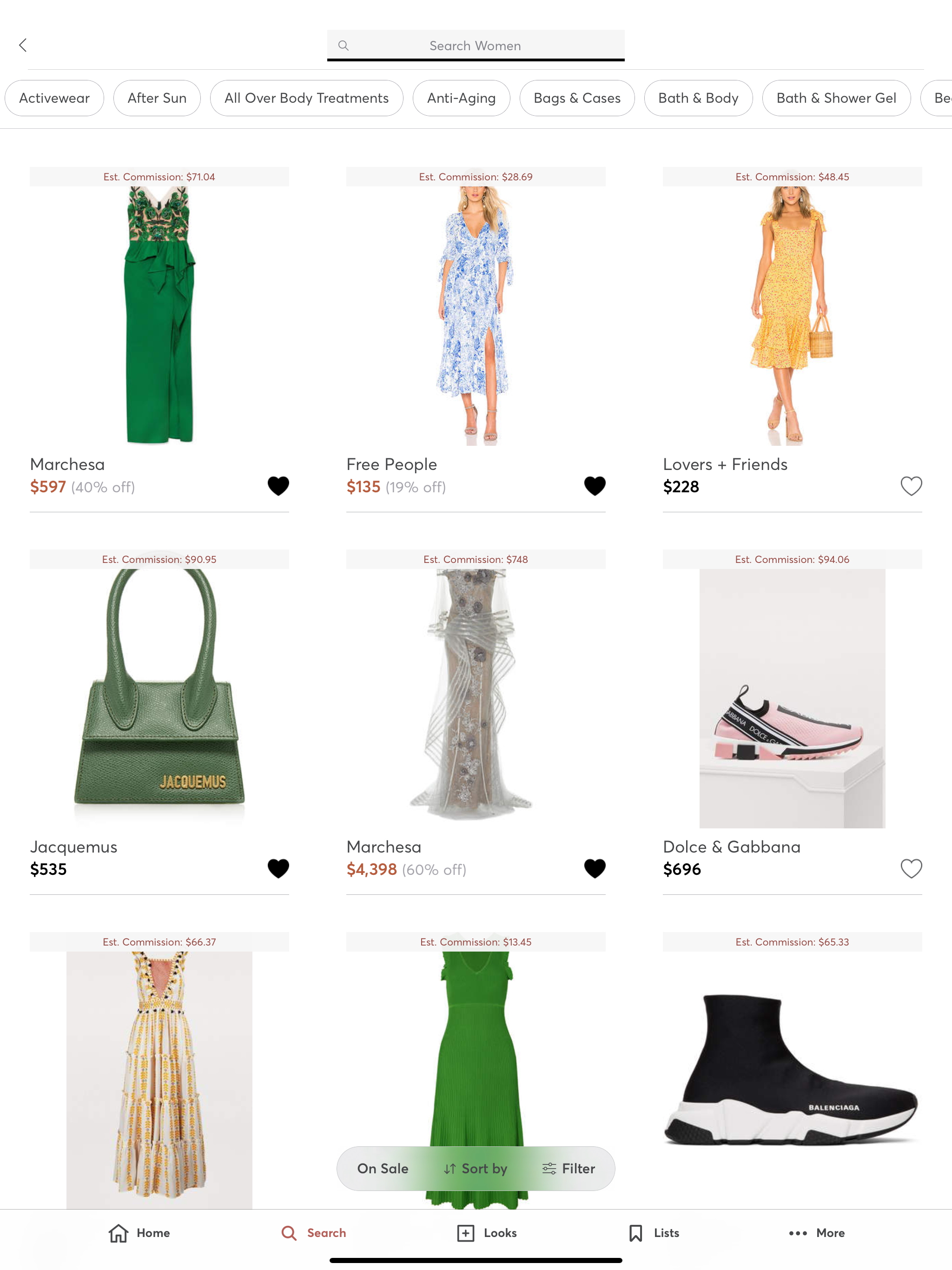
Task: Open the Home tab icon
Action: [119, 1233]
